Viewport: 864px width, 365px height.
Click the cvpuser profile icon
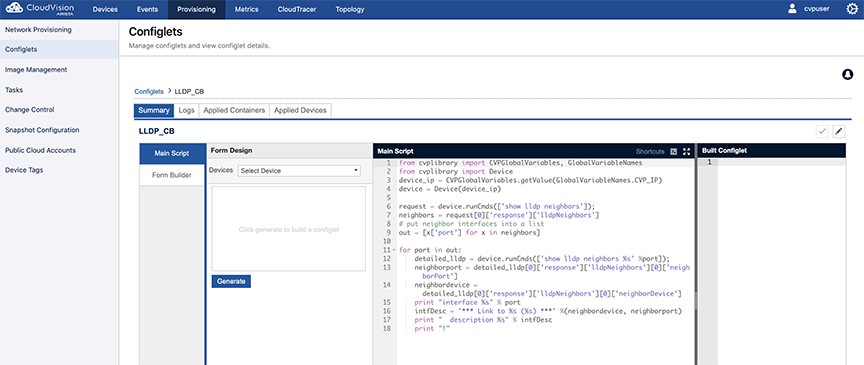click(792, 9)
